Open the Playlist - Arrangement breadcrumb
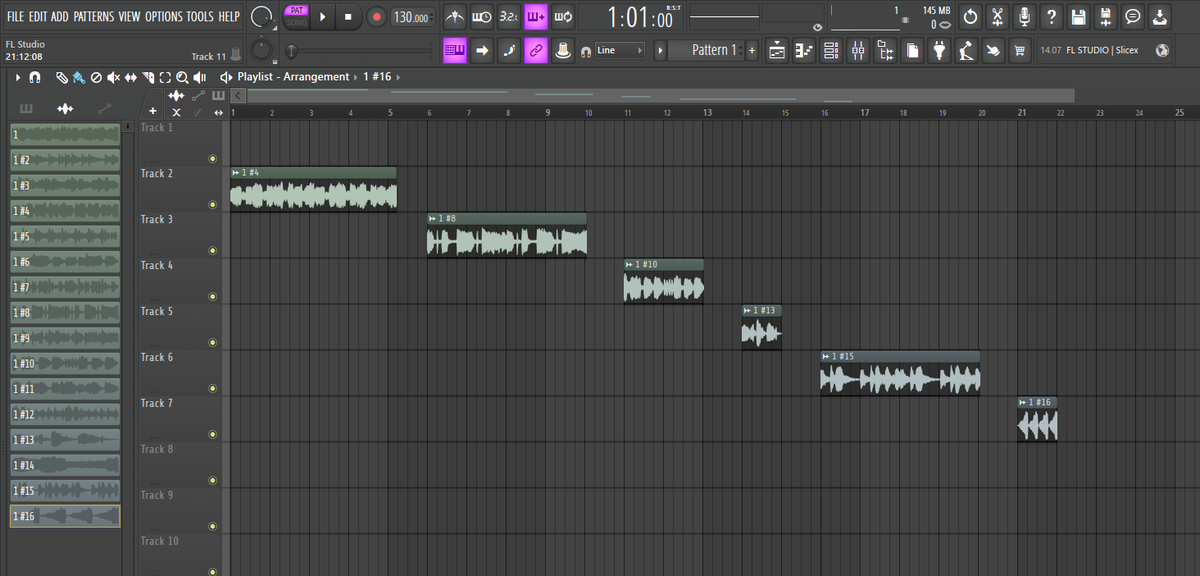 (x=293, y=77)
